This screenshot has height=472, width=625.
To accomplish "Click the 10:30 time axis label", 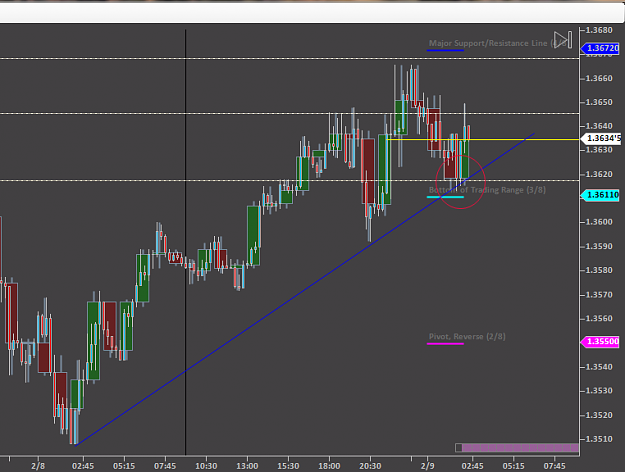I will 206,466.
